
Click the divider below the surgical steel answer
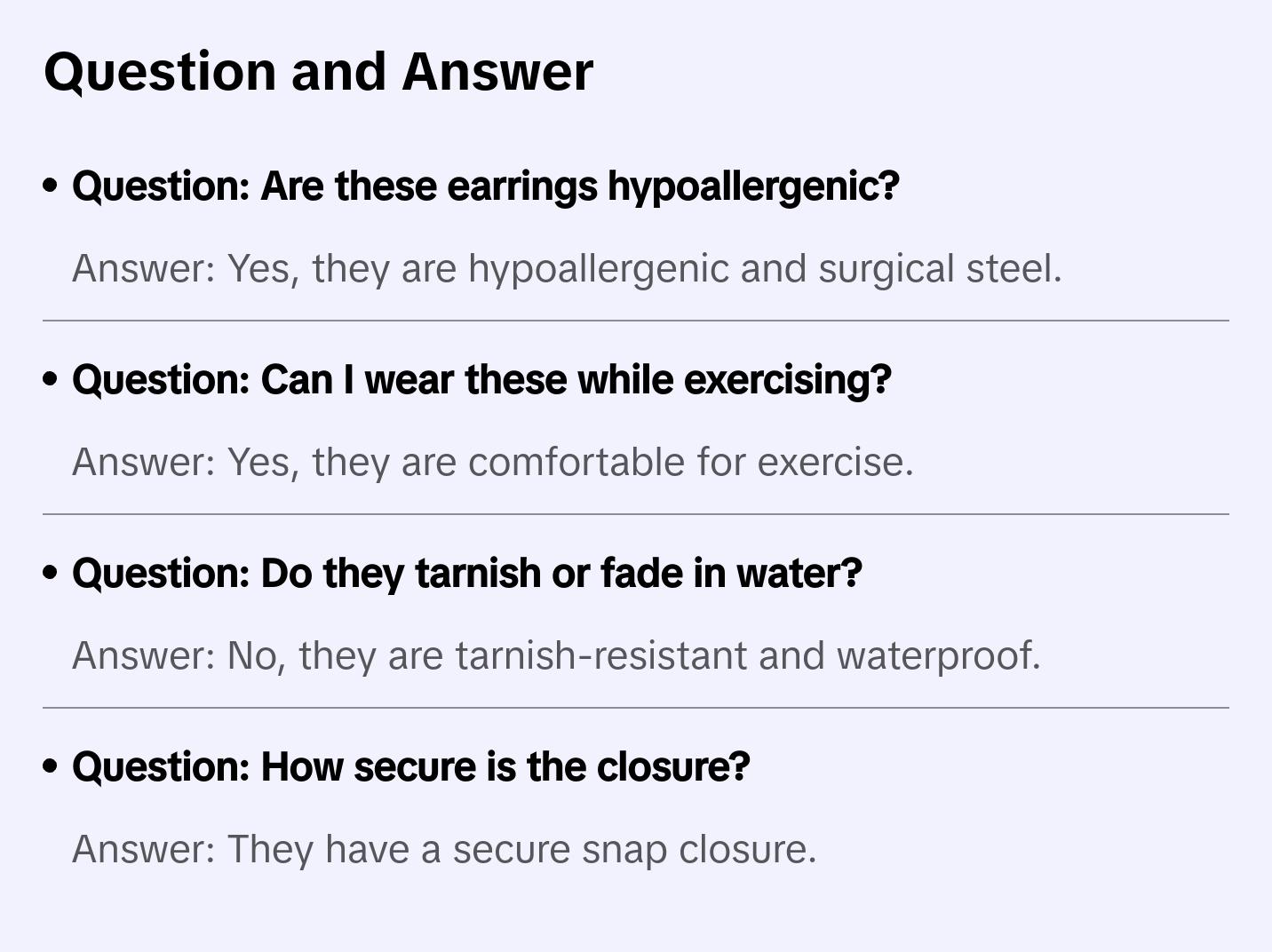click(636, 321)
